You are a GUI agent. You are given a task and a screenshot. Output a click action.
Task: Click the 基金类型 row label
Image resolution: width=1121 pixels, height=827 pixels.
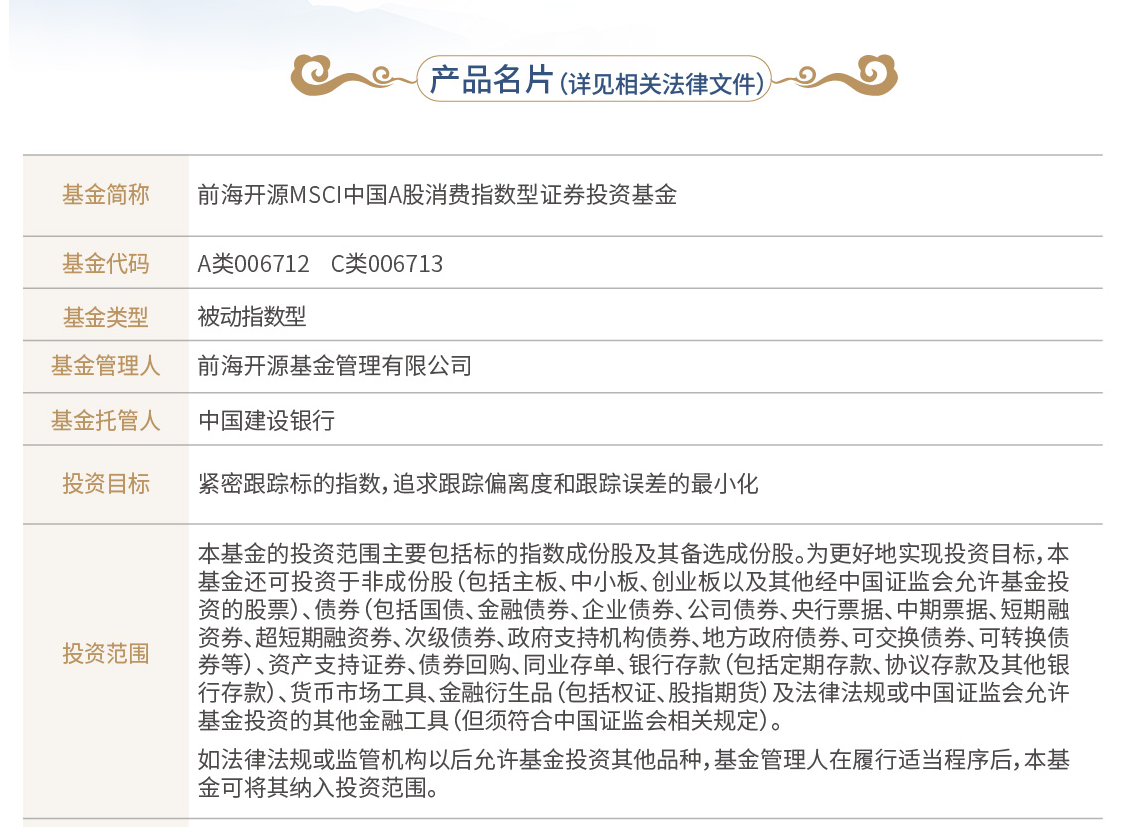click(106, 317)
